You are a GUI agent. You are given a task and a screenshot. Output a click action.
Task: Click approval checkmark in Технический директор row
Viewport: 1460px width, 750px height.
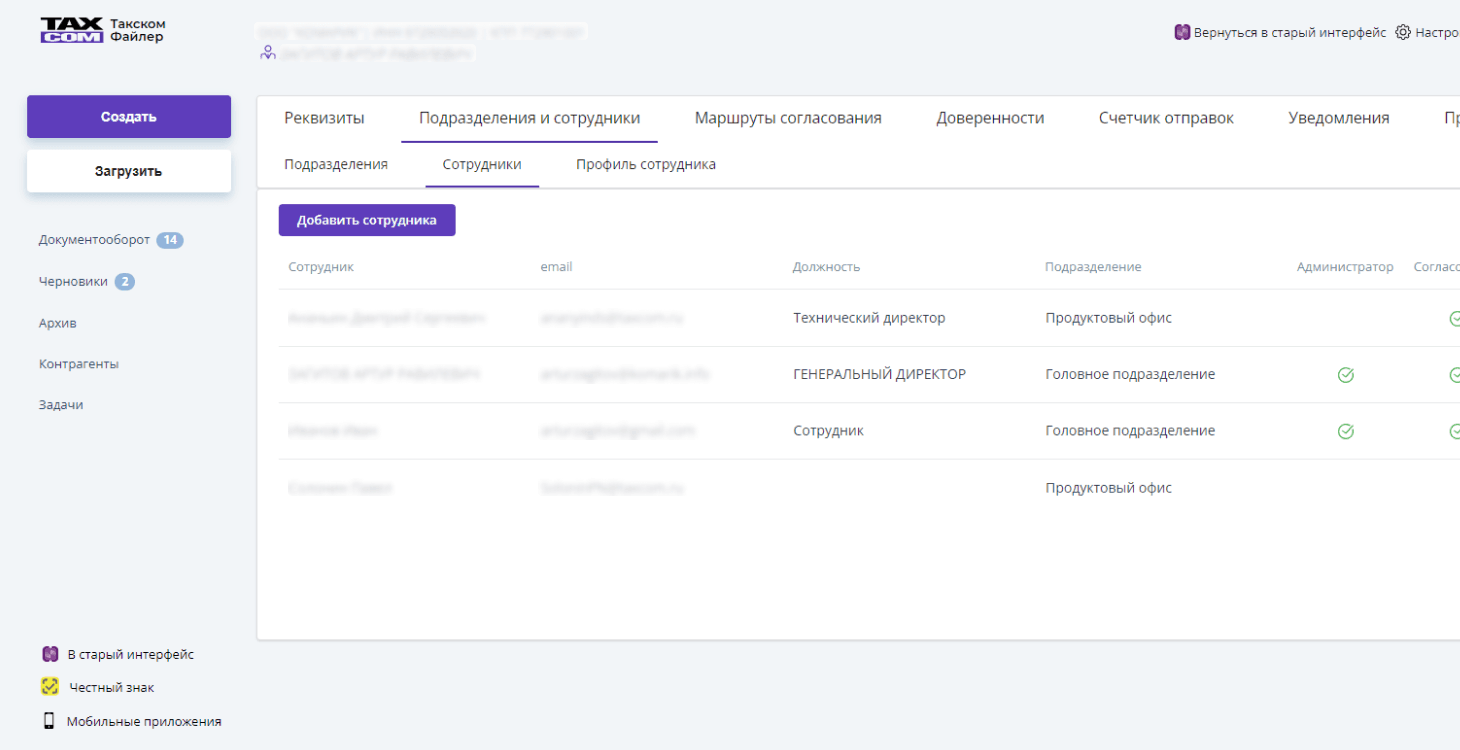(x=1455, y=318)
